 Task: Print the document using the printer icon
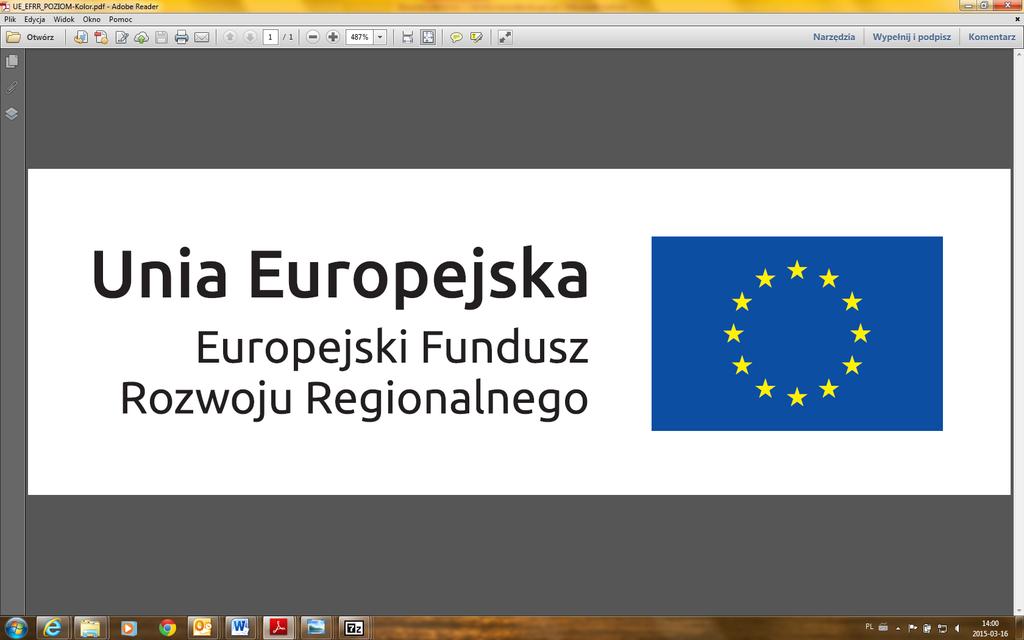[x=182, y=37]
